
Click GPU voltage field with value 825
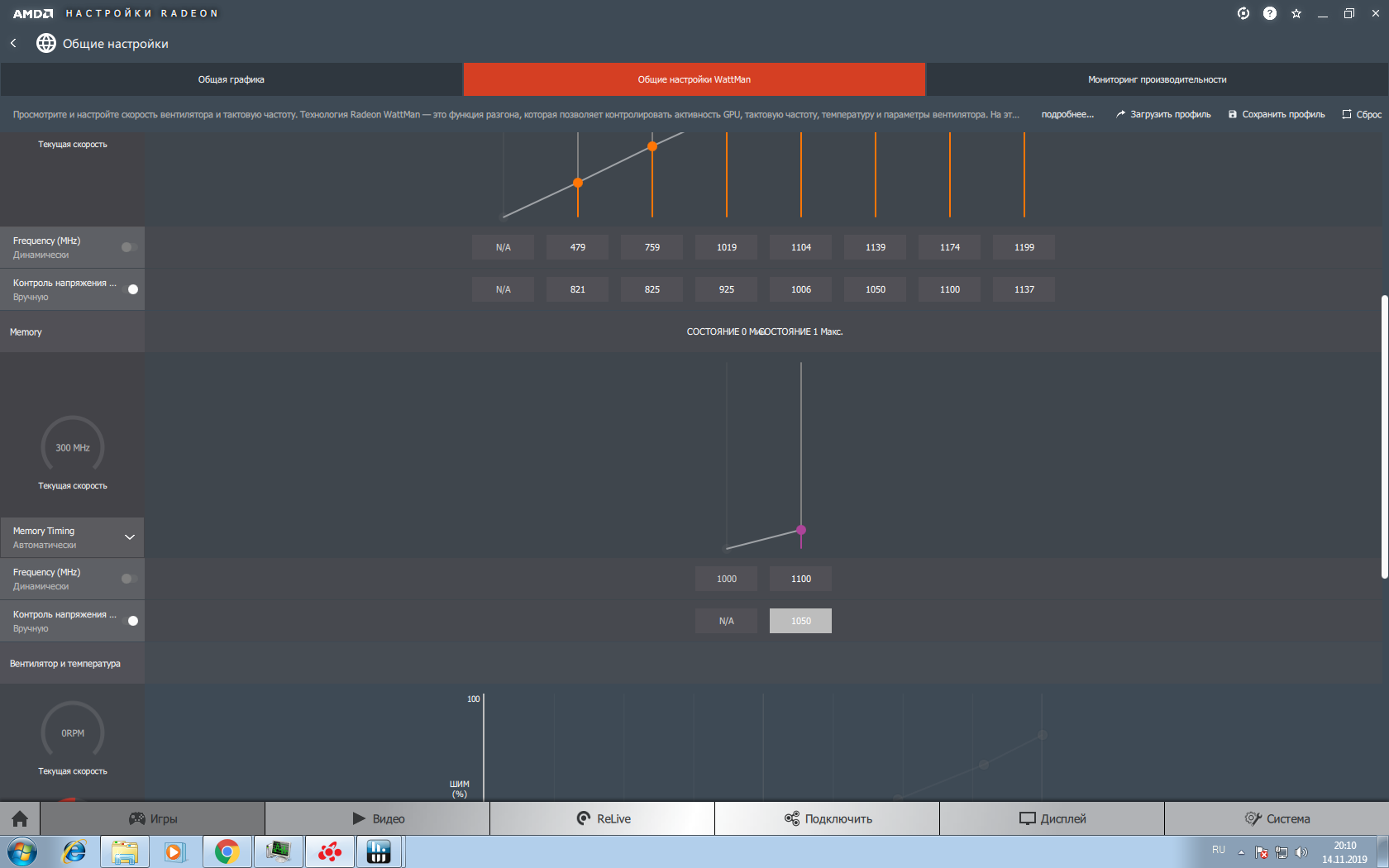point(652,289)
